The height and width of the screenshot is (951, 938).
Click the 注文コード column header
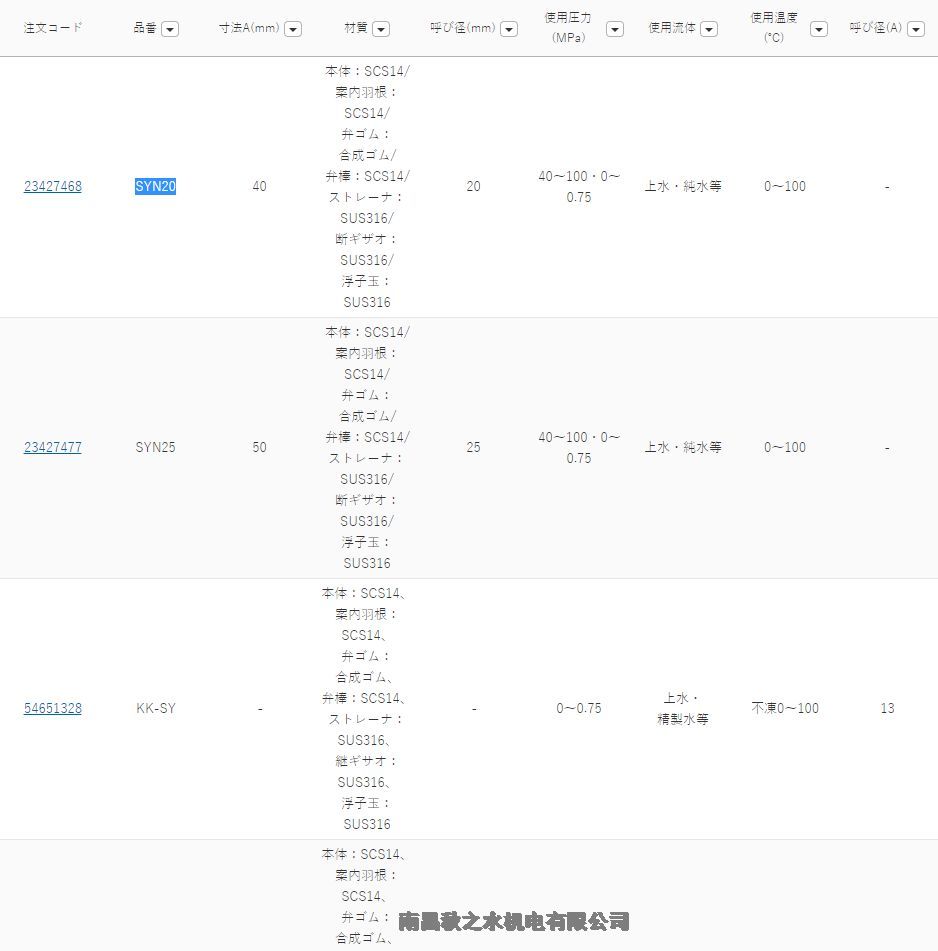click(53, 28)
